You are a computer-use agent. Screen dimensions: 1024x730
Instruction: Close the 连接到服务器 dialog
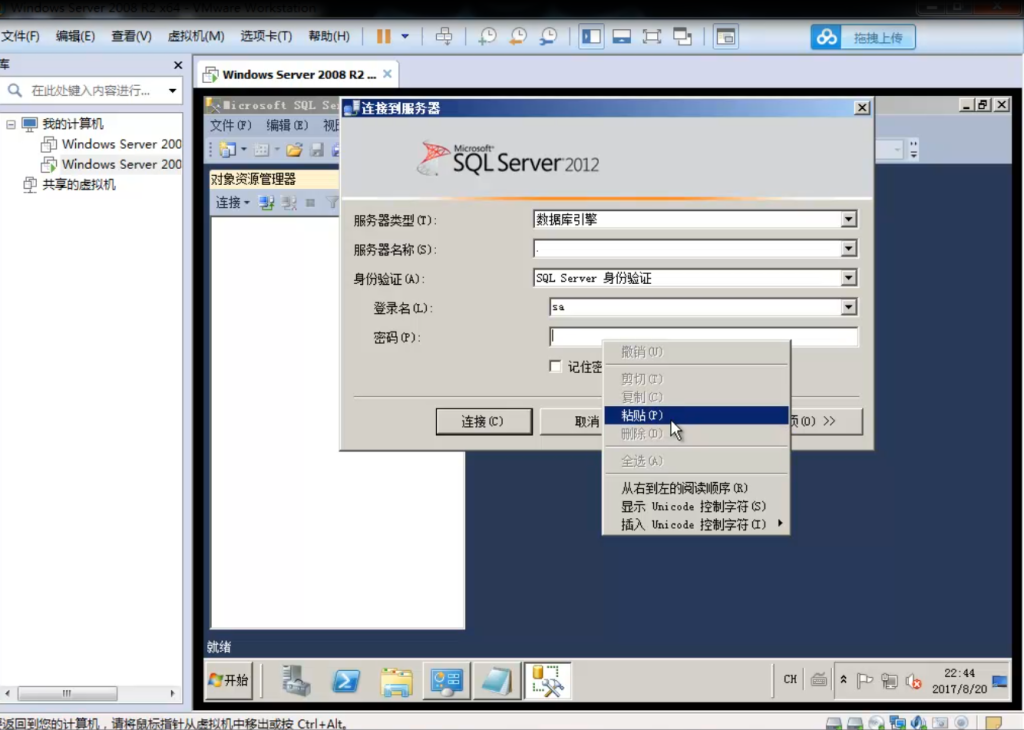point(862,108)
